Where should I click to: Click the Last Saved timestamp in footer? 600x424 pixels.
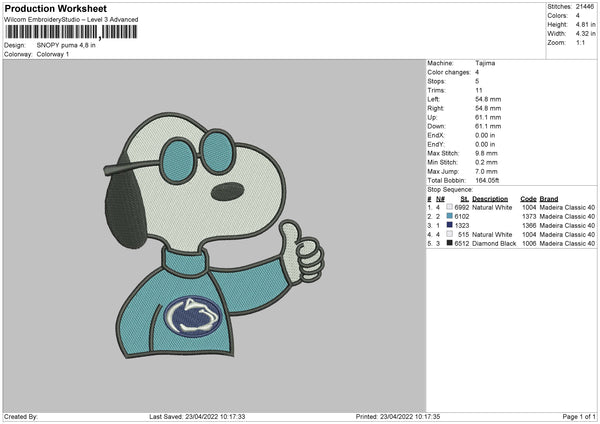click(x=197, y=416)
